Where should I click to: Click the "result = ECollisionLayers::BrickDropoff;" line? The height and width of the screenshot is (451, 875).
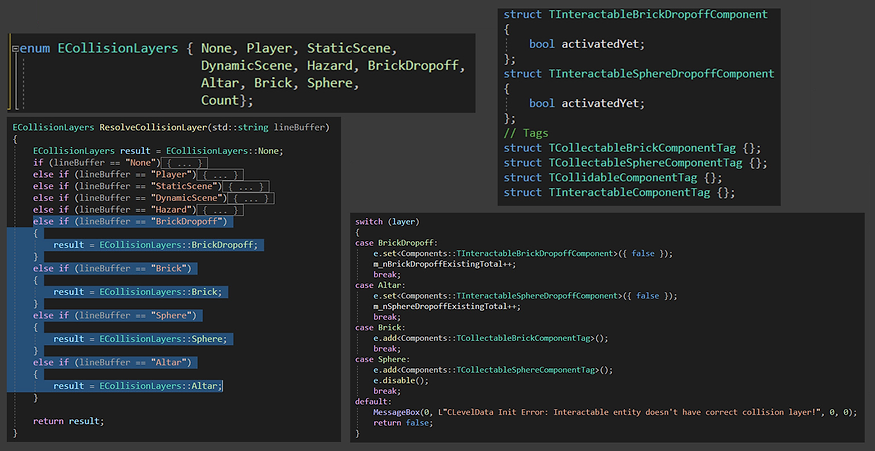tap(156, 246)
